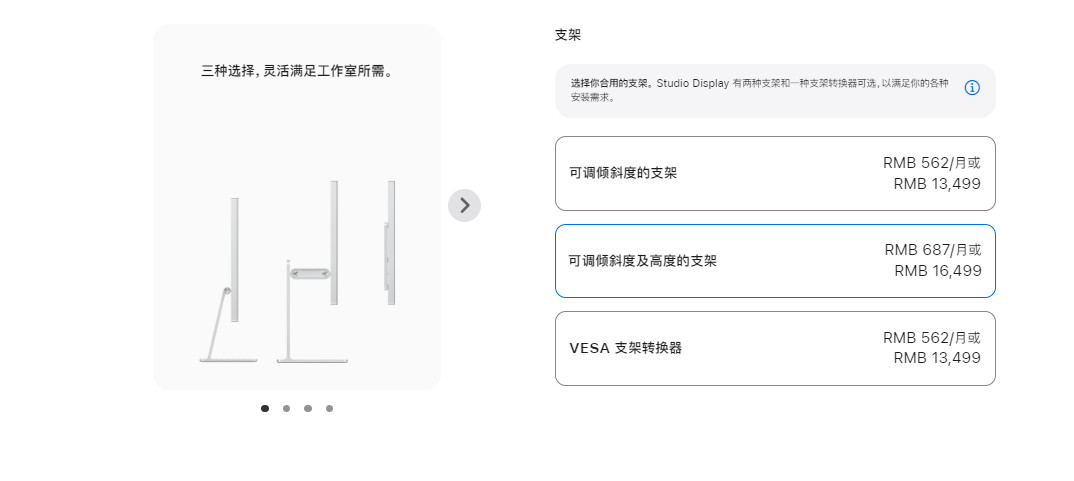Select 可调倾斜度及高度的支架 option

pyautogui.click(x=775, y=261)
